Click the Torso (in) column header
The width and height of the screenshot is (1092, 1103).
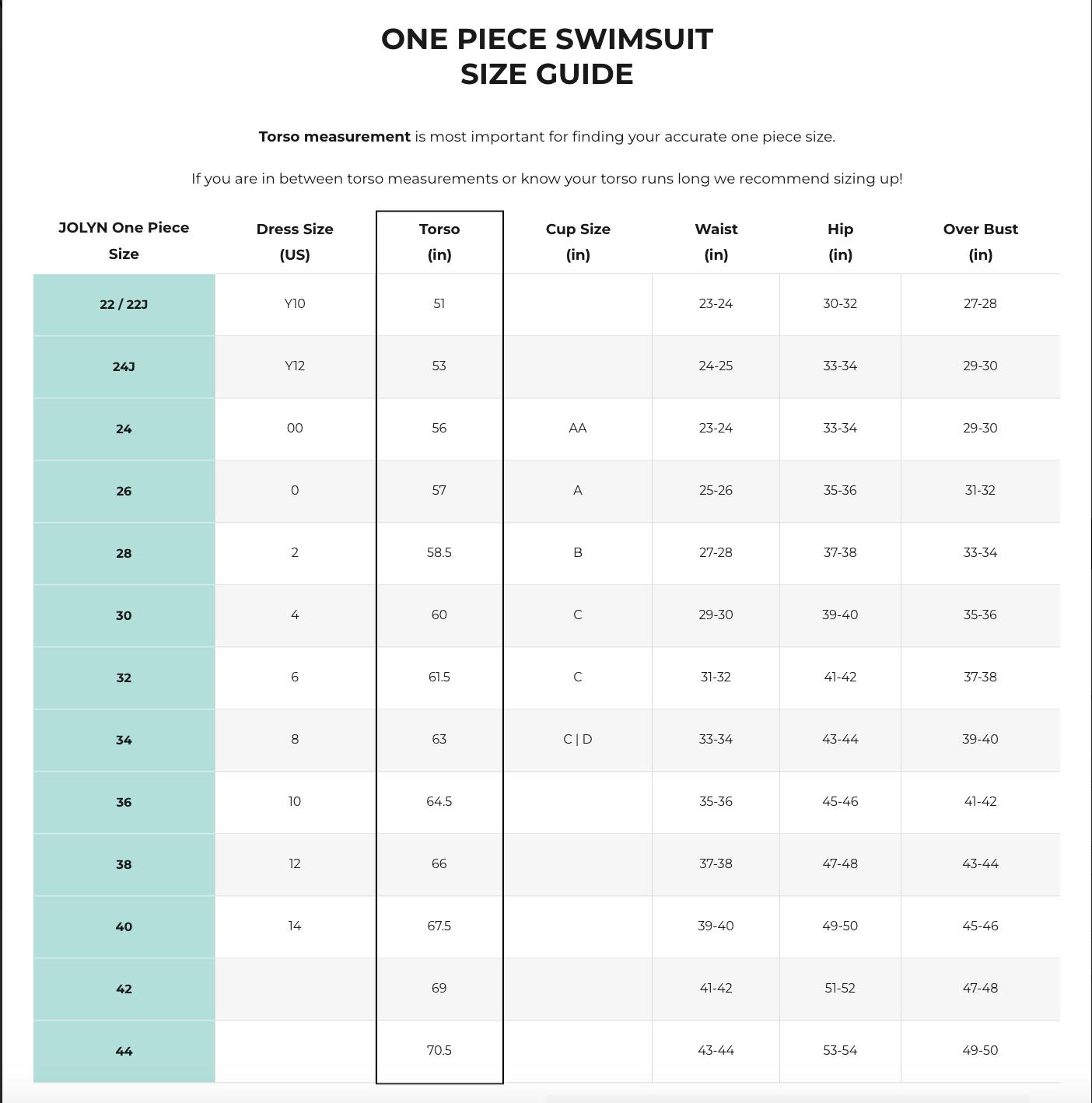click(x=439, y=242)
